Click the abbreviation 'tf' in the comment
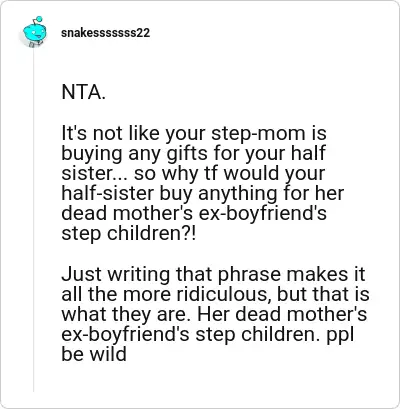 click(x=211, y=174)
